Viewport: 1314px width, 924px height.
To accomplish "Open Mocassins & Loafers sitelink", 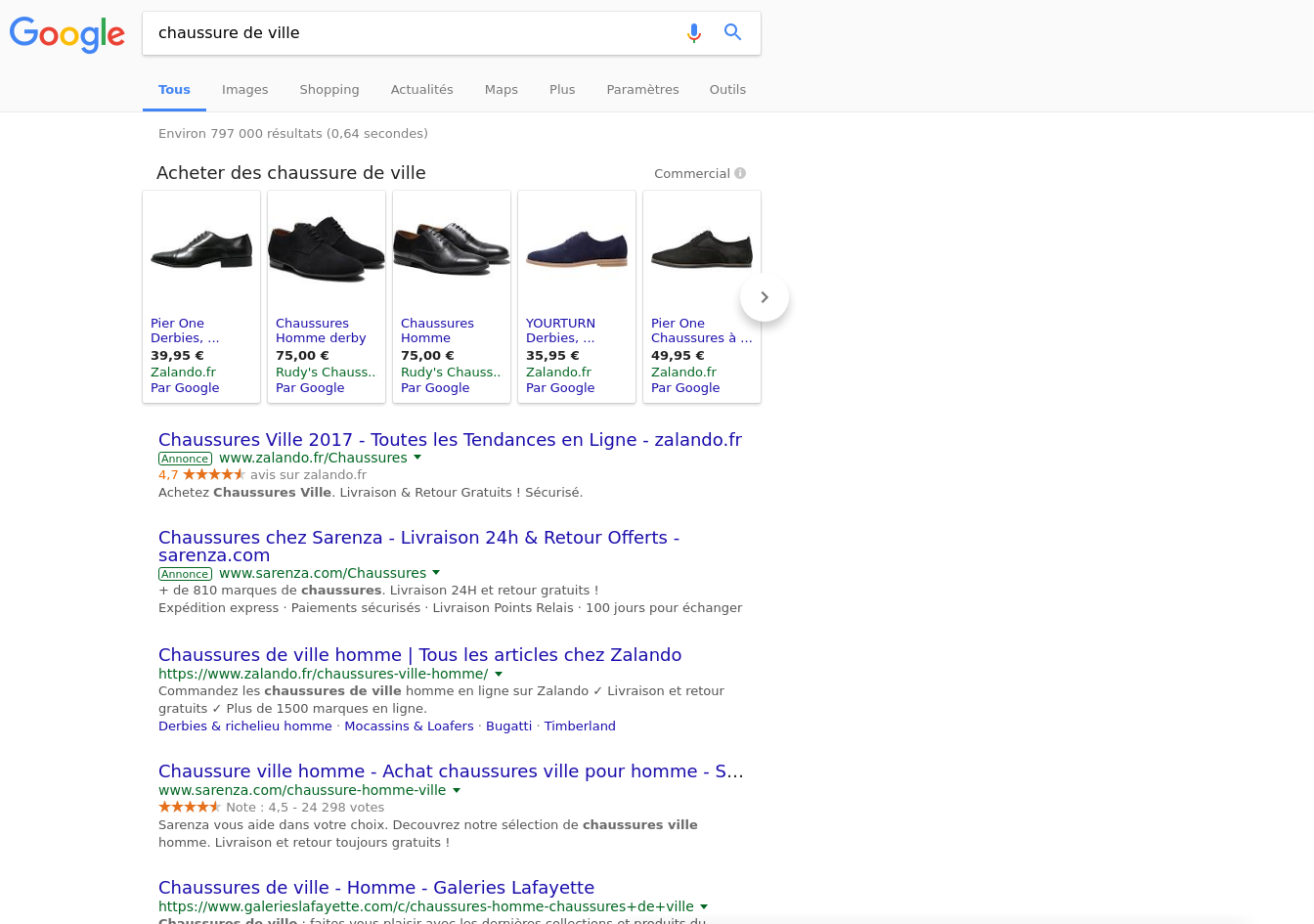I will point(409,726).
